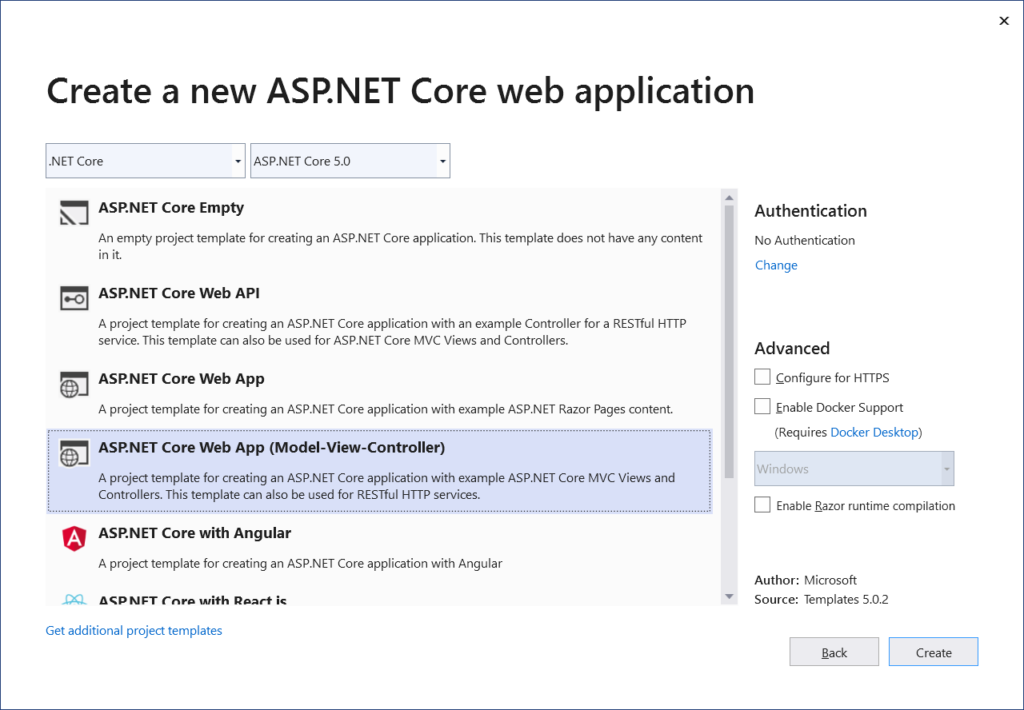The image size is (1024, 710).
Task: Open Get additional project templates link
Action: 134,630
